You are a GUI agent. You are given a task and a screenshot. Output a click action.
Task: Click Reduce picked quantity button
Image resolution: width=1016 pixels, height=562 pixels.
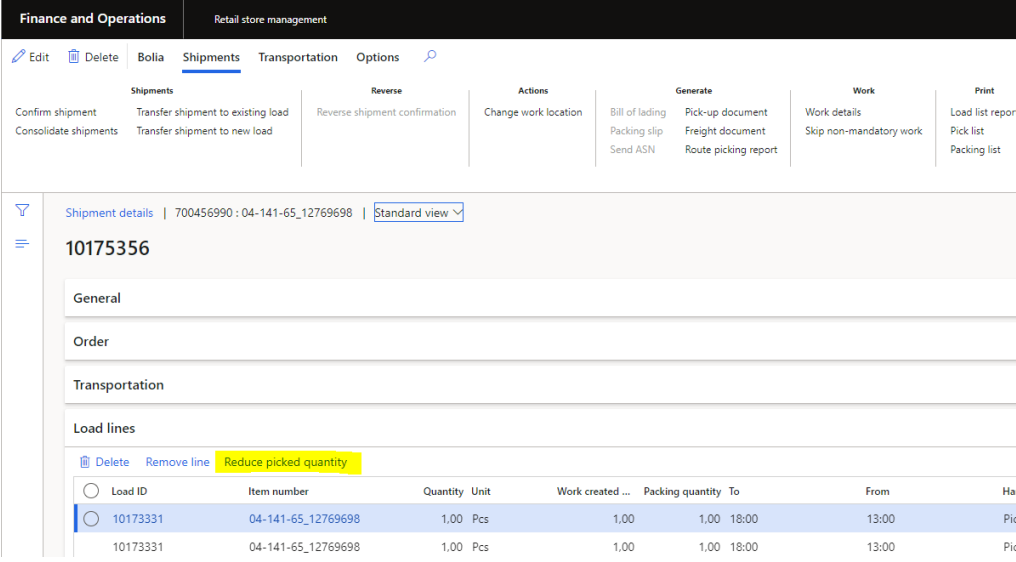286,462
